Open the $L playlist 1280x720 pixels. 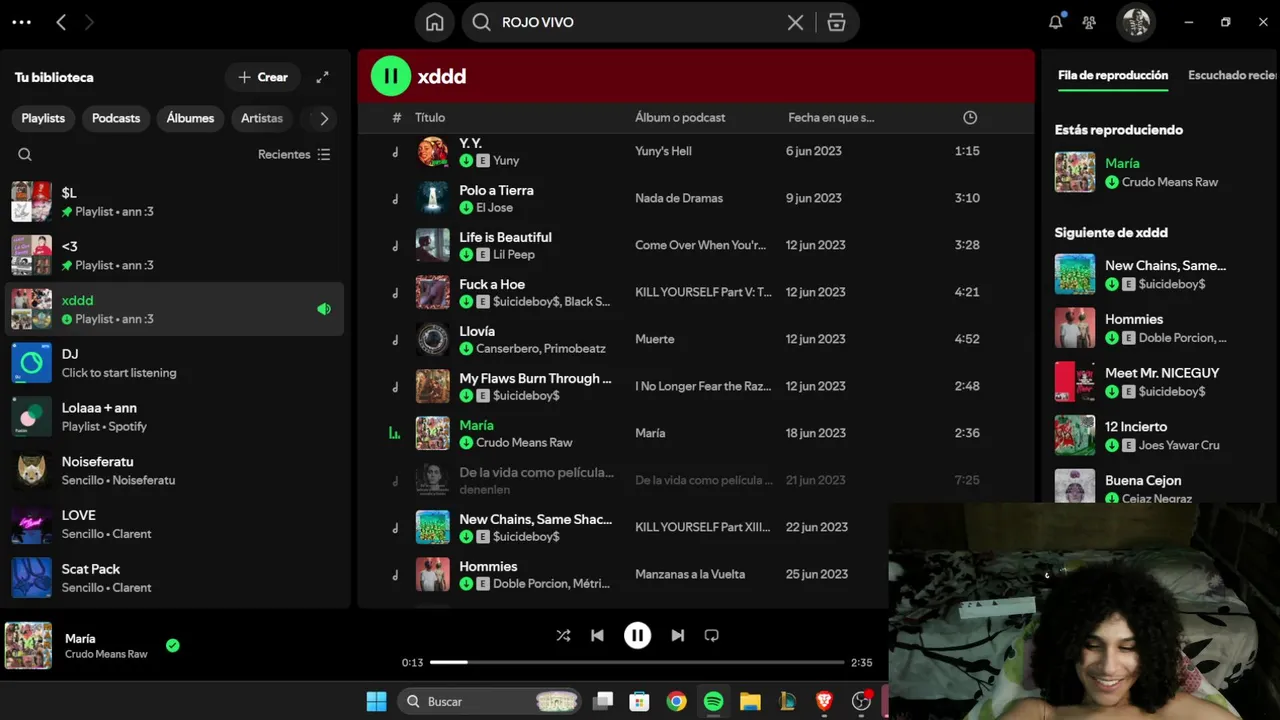point(175,202)
